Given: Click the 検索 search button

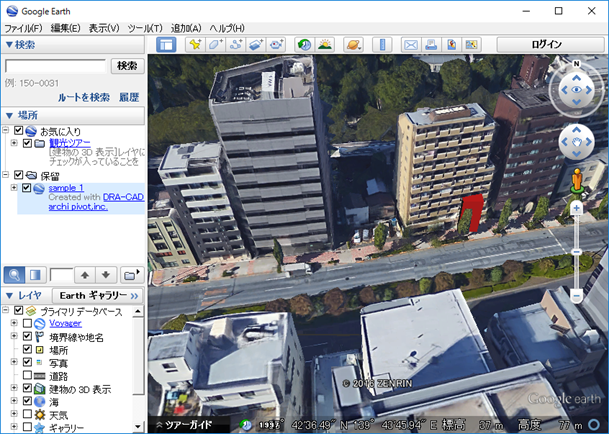Looking at the screenshot, I should 127,66.
